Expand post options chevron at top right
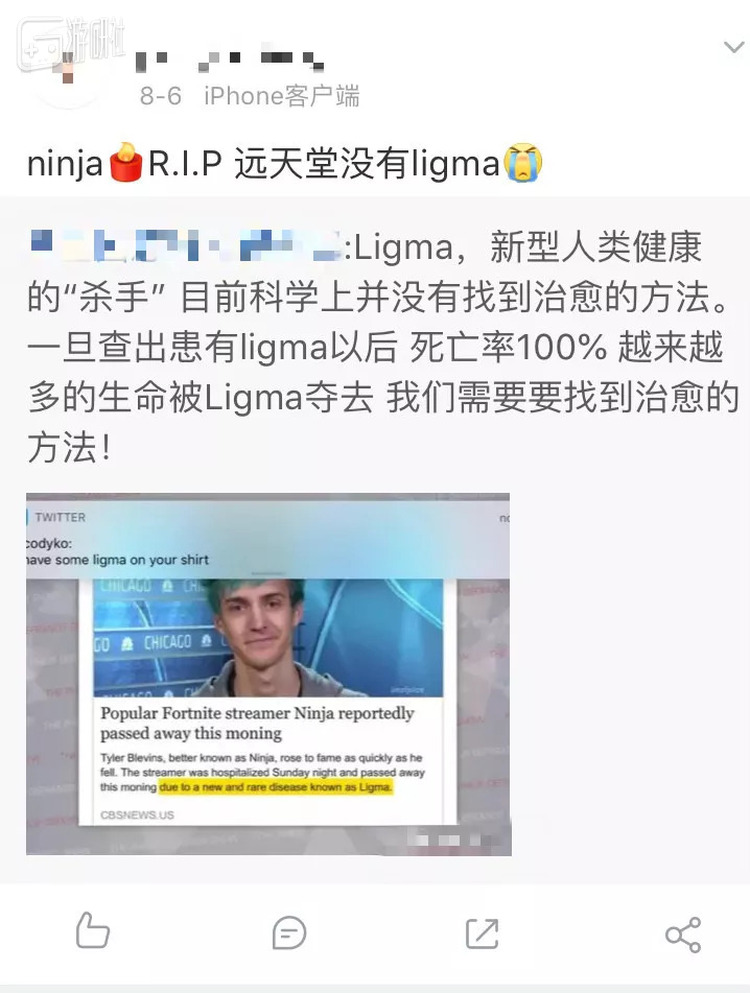The width and height of the screenshot is (750, 993). point(734,47)
